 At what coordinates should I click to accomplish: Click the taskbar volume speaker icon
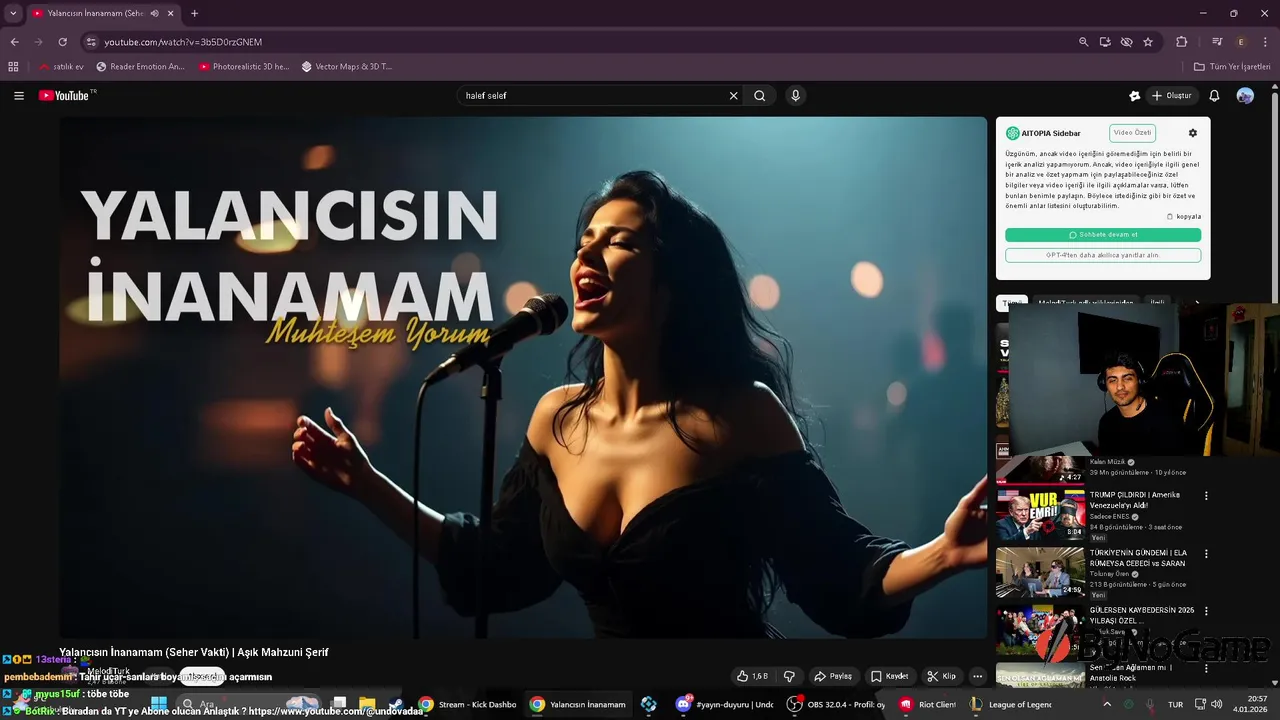[1216, 704]
